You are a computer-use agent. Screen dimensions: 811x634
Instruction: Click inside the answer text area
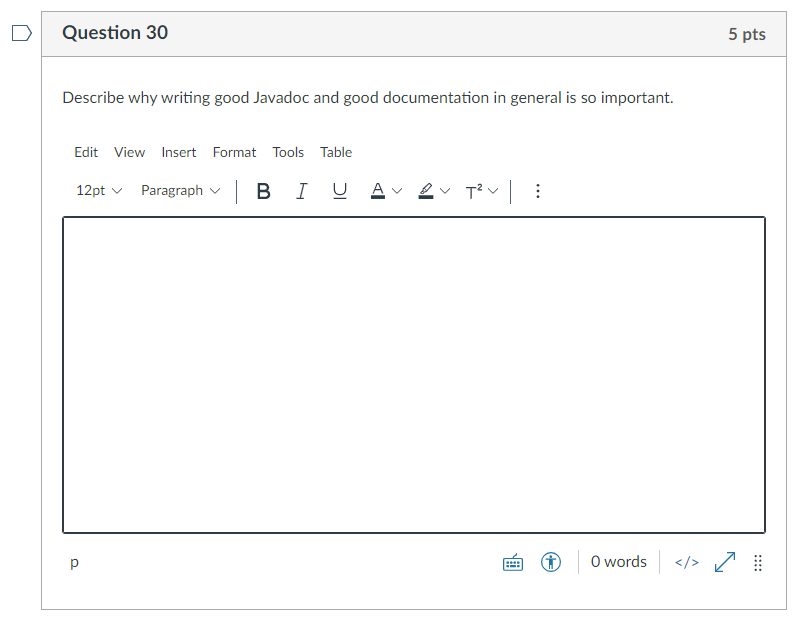[x=415, y=373]
